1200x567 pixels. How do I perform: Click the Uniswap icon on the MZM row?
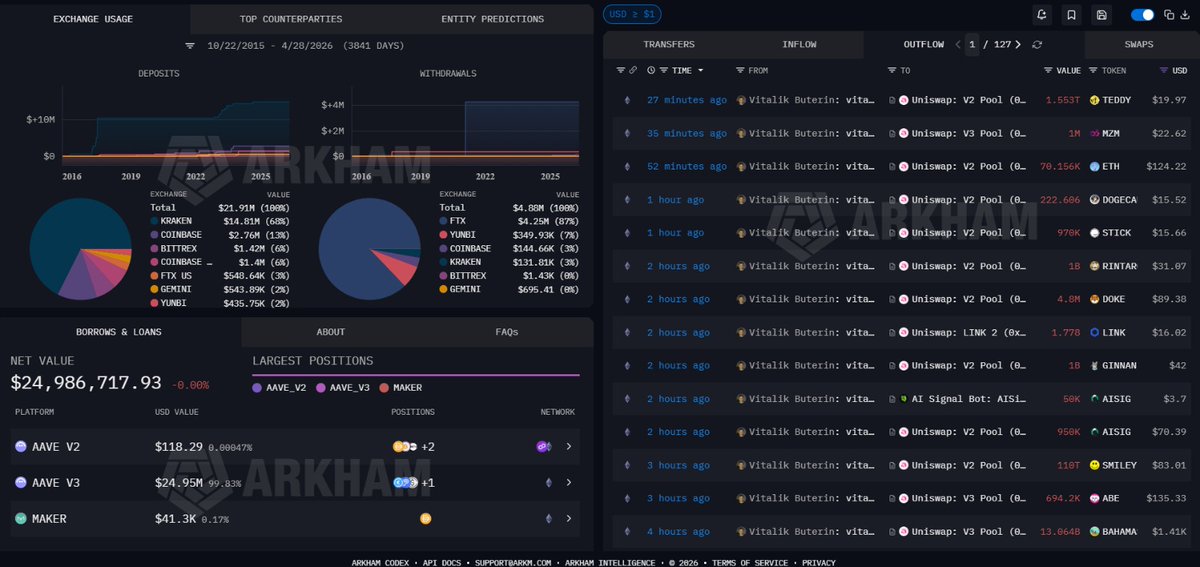[903, 133]
